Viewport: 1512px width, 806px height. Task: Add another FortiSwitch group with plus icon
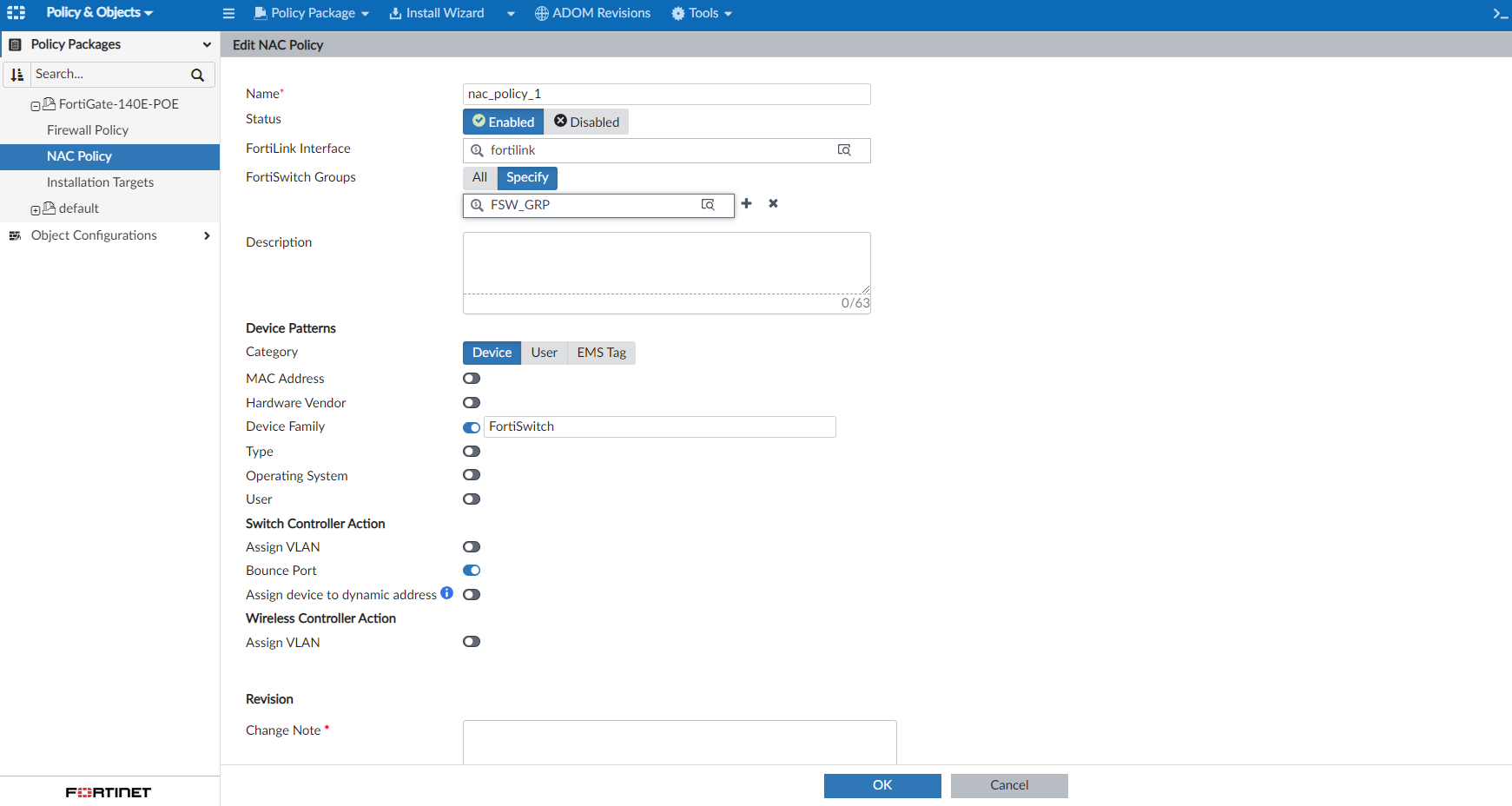(746, 203)
